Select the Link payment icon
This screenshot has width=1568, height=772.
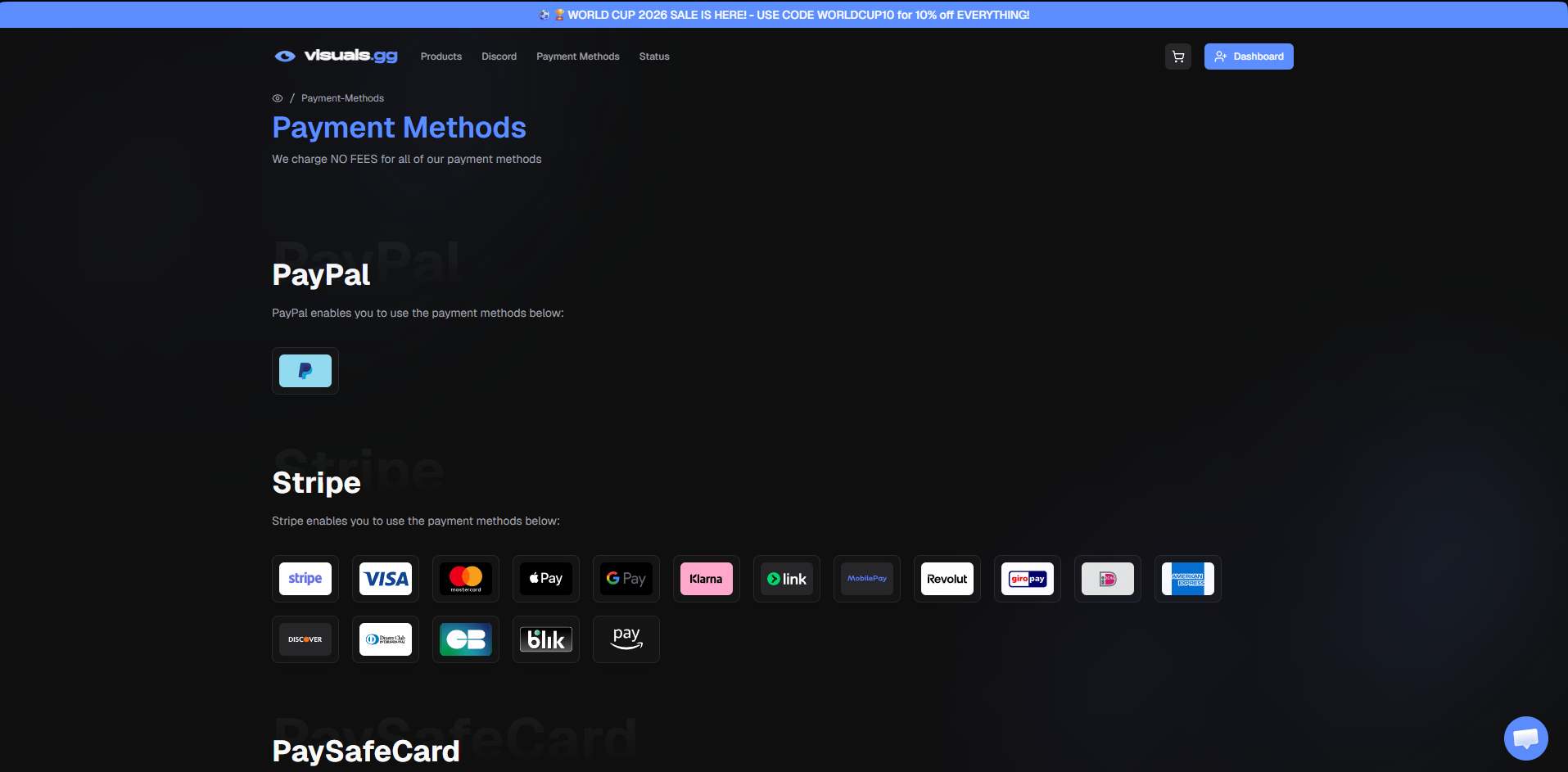pos(787,579)
